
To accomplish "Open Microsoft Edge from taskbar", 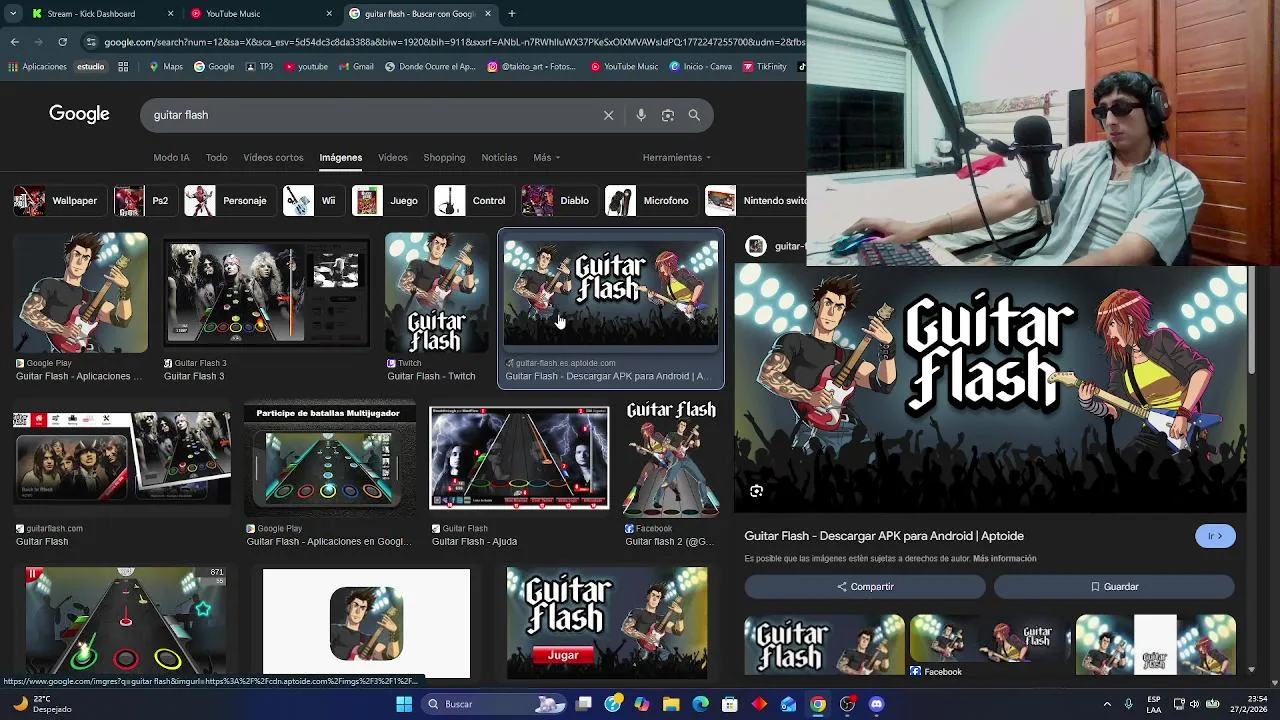I will tap(700, 704).
